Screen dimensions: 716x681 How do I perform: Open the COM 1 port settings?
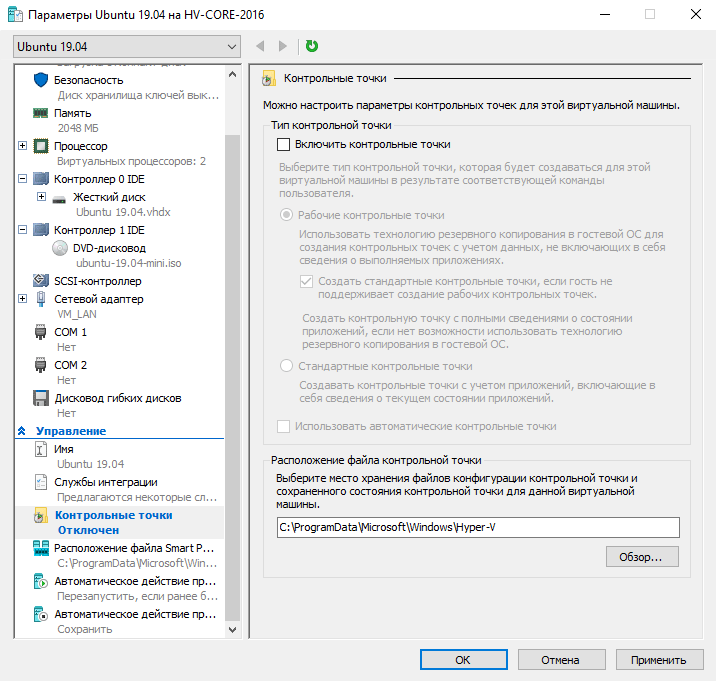click(70, 332)
